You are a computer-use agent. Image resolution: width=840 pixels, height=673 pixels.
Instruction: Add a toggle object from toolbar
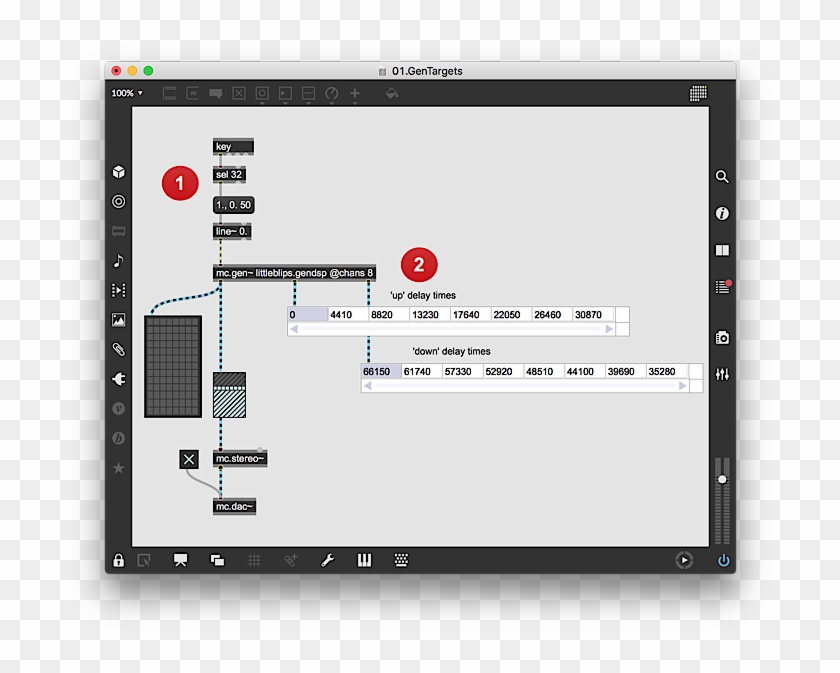239,93
